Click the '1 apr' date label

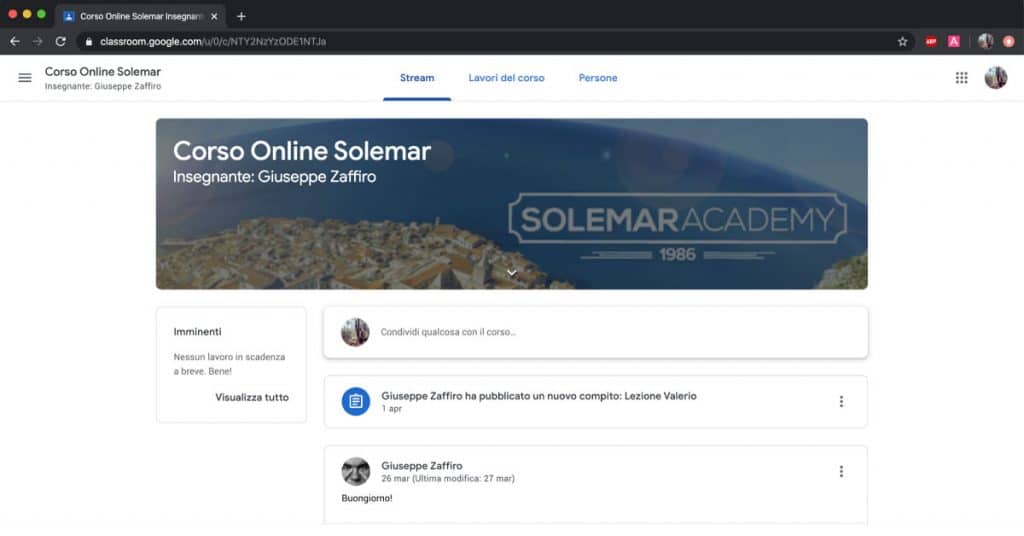(391, 409)
